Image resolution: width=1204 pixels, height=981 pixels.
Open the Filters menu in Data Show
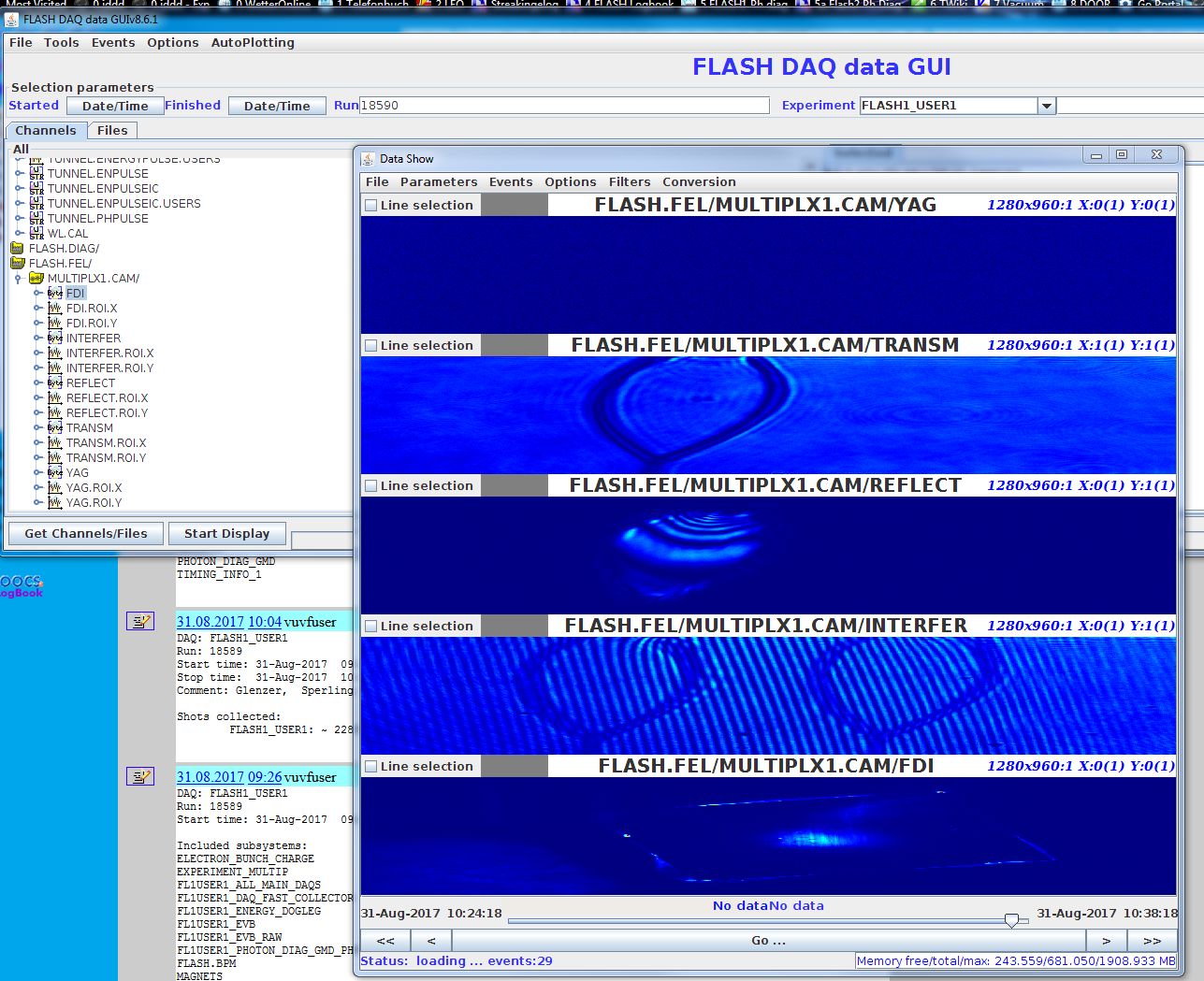pyautogui.click(x=629, y=181)
